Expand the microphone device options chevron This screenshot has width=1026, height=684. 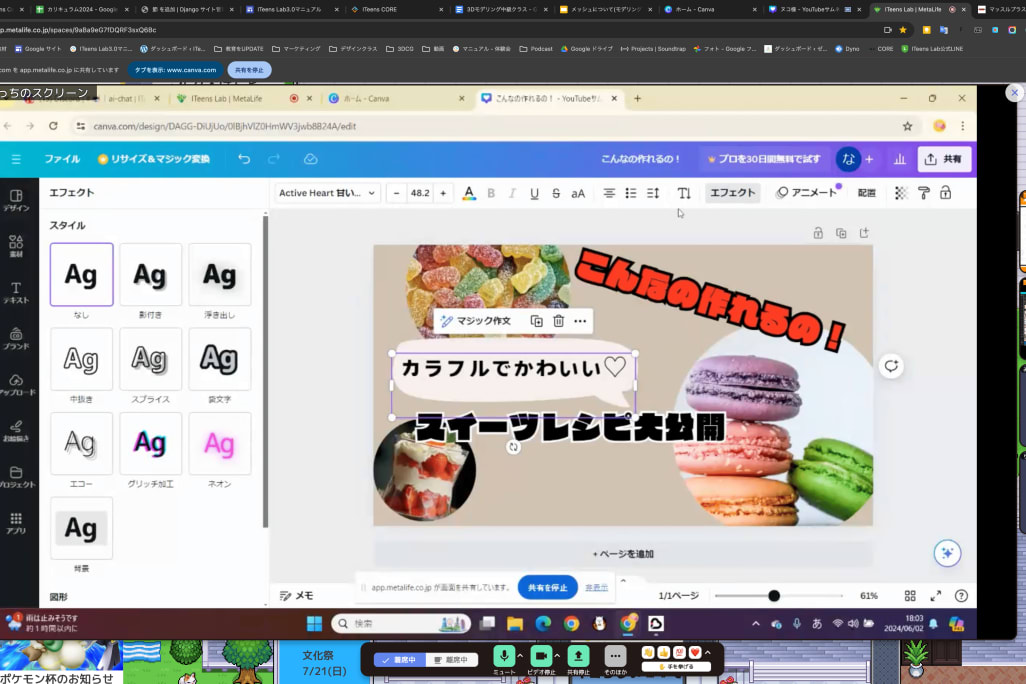520,655
